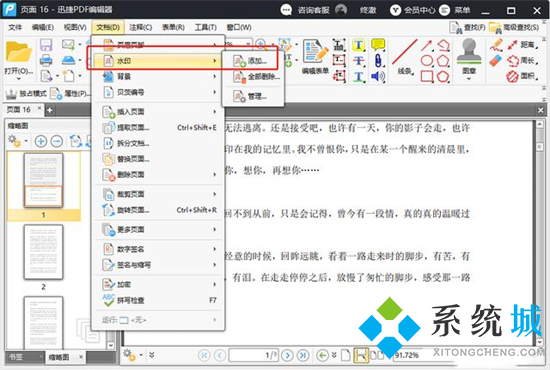The image size is (550, 370).
Task: Choose 提取页面... menu entry
Action: 157,128
